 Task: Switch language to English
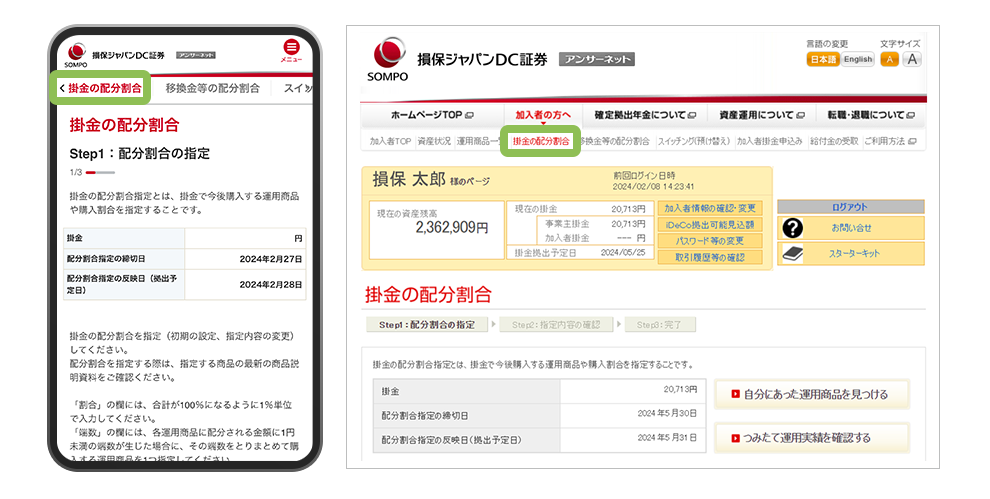[858, 59]
